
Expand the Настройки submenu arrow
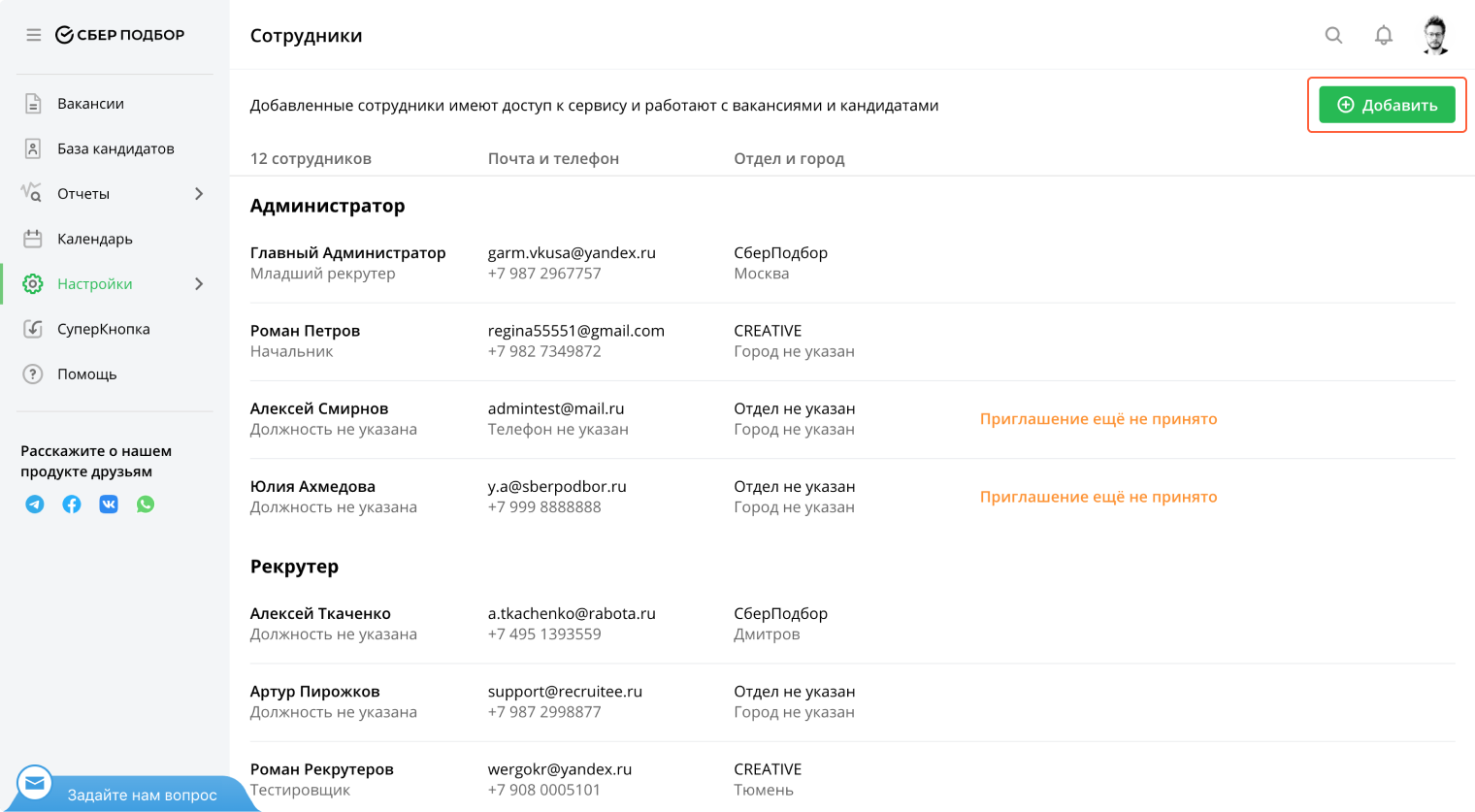click(x=199, y=284)
